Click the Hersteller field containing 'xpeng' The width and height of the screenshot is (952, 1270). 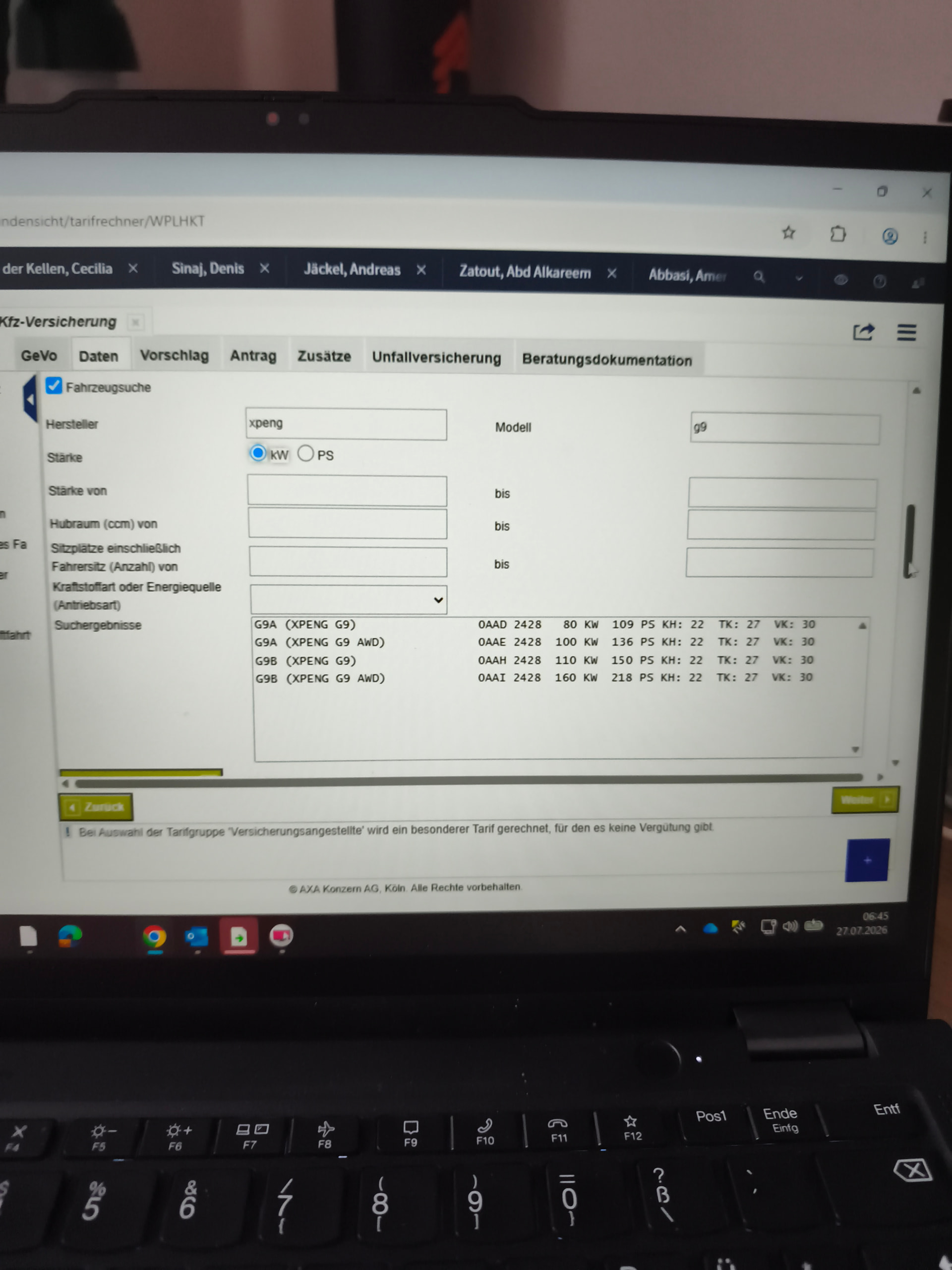(x=346, y=424)
